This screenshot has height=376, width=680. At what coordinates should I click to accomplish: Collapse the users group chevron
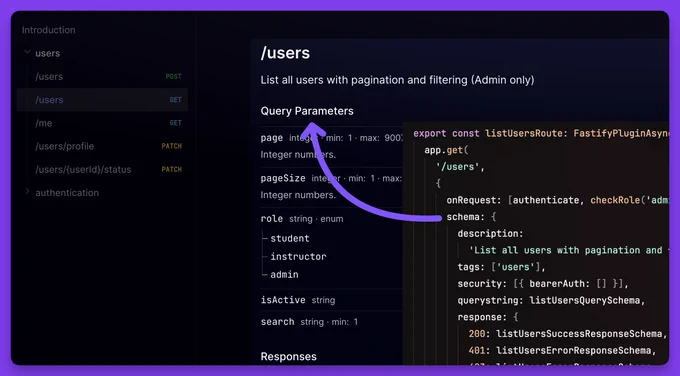tap(27, 52)
